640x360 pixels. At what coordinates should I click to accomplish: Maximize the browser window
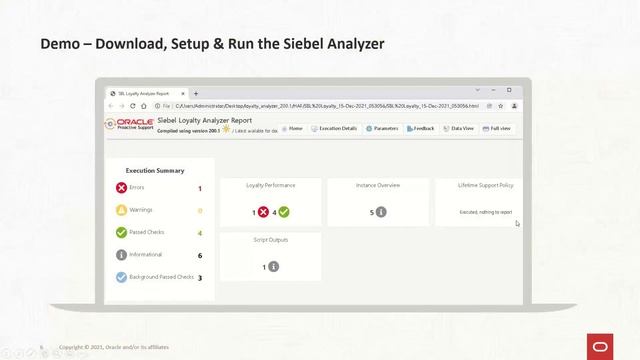click(509, 90)
